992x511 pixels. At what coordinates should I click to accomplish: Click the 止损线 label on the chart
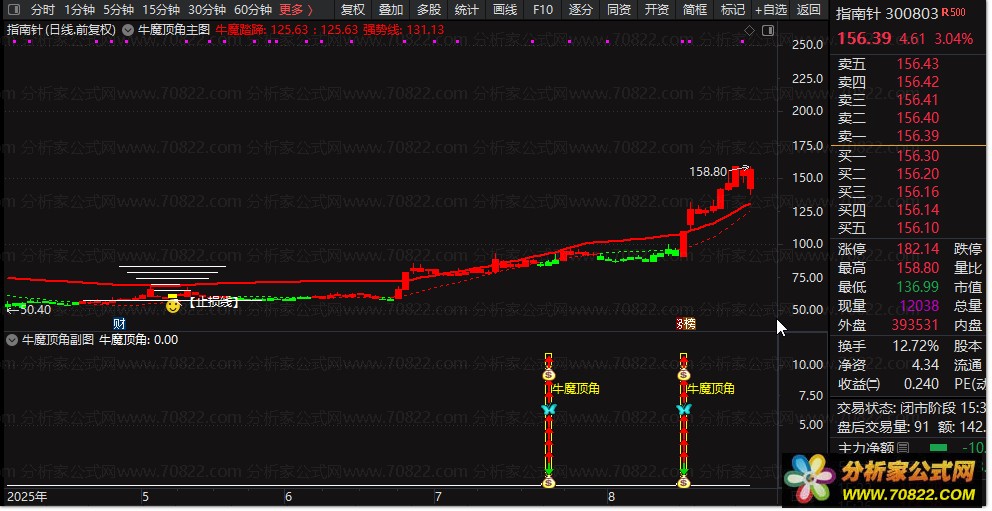click(214, 302)
